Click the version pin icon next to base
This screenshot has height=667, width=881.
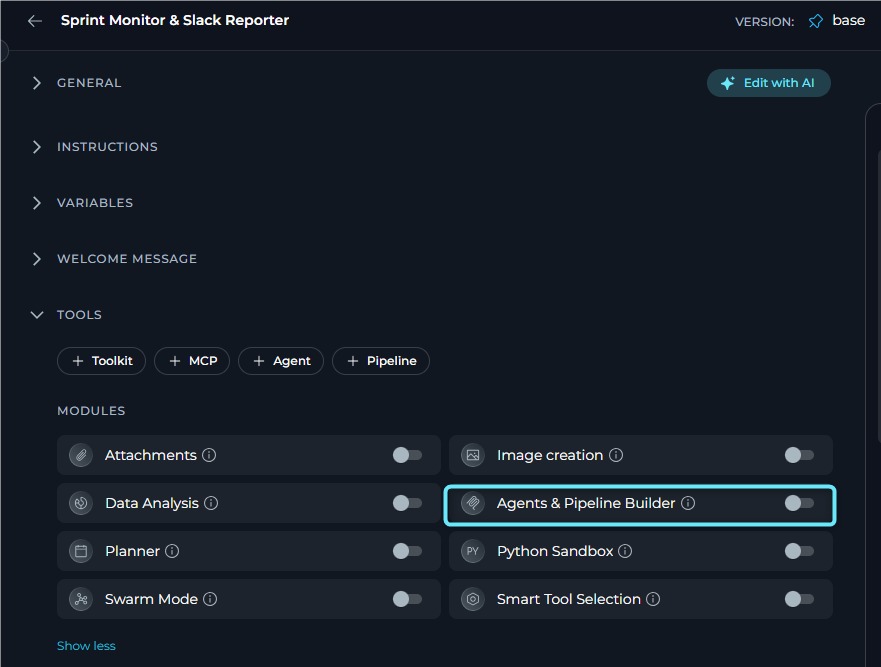coord(815,21)
